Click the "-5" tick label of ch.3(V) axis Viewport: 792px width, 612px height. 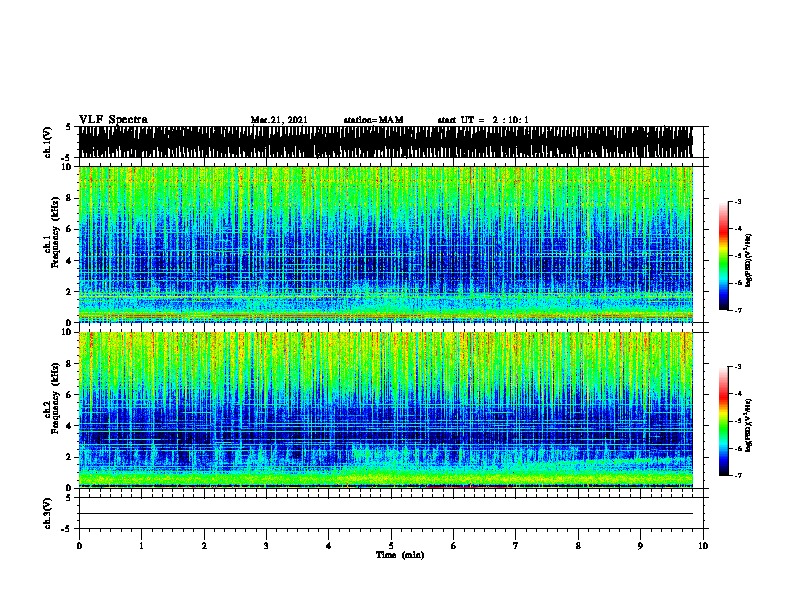[x=67, y=529]
